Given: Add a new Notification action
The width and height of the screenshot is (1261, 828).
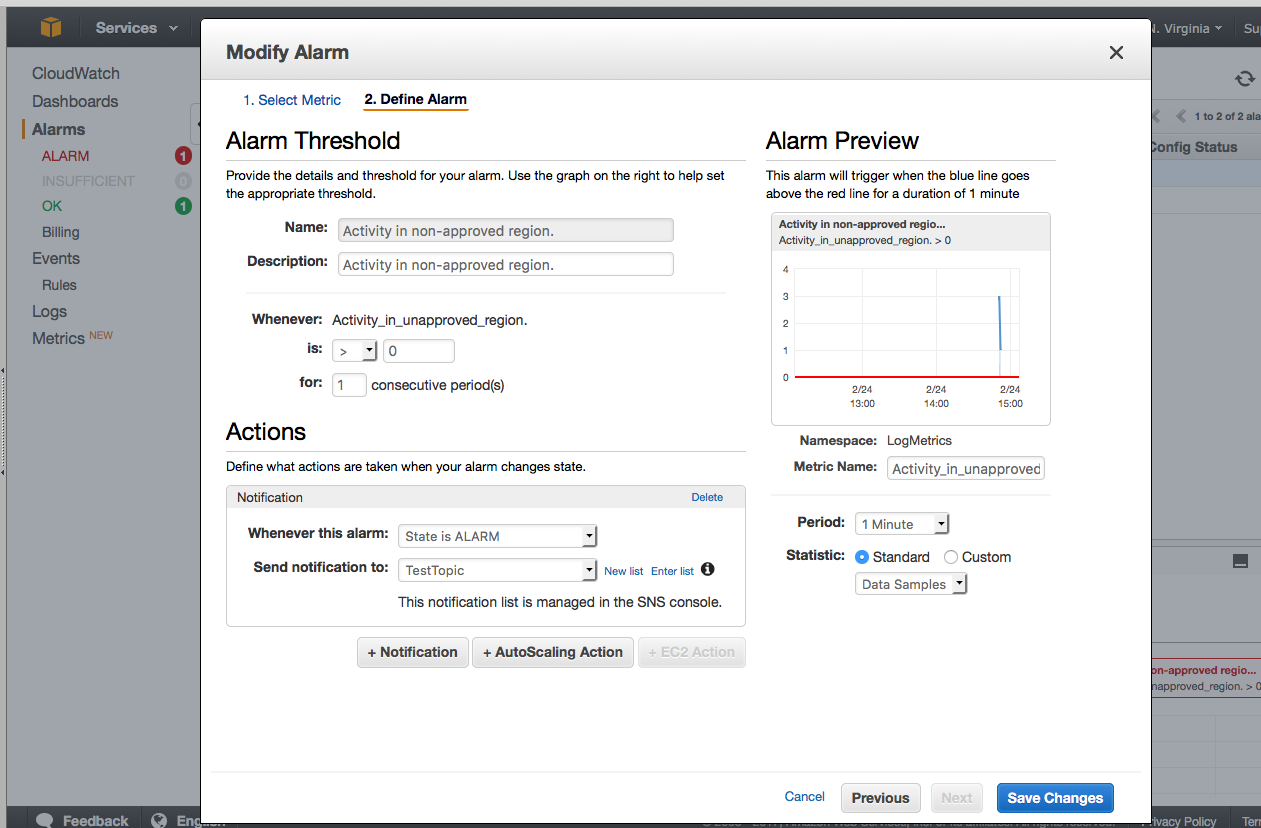Looking at the screenshot, I should (x=413, y=652).
